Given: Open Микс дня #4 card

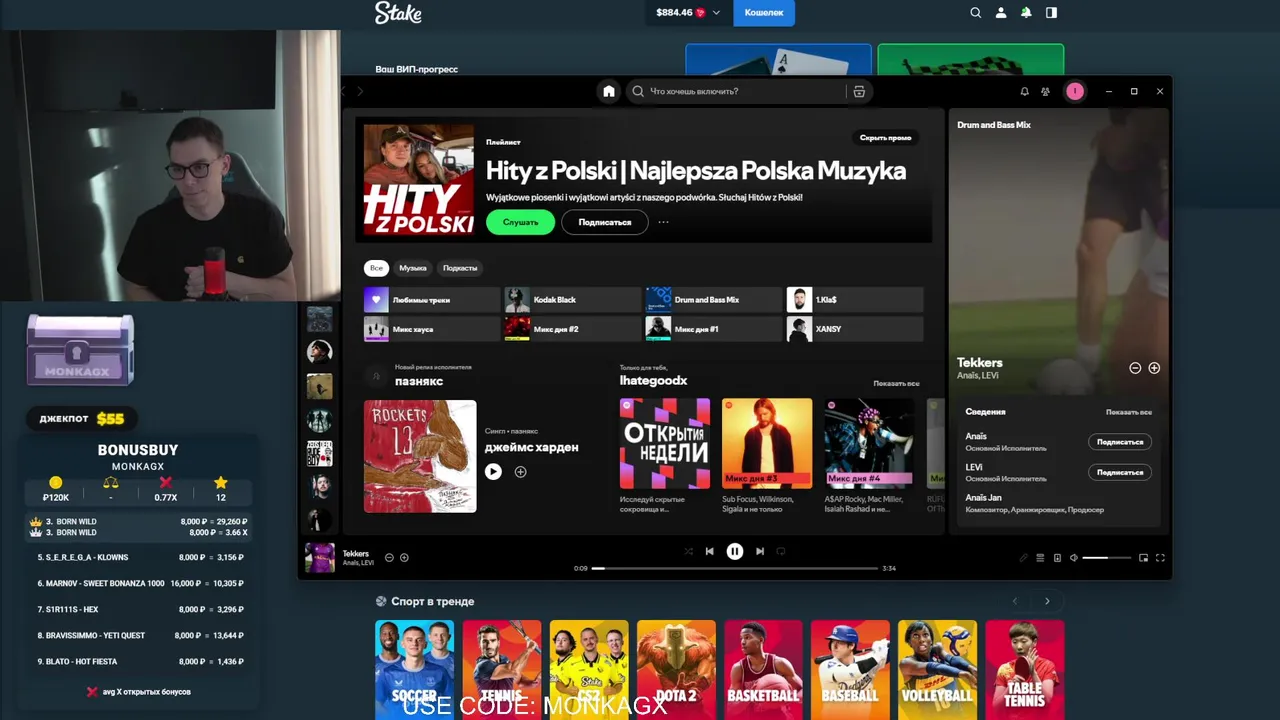Looking at the screenshot, I should tap(869, 455).
